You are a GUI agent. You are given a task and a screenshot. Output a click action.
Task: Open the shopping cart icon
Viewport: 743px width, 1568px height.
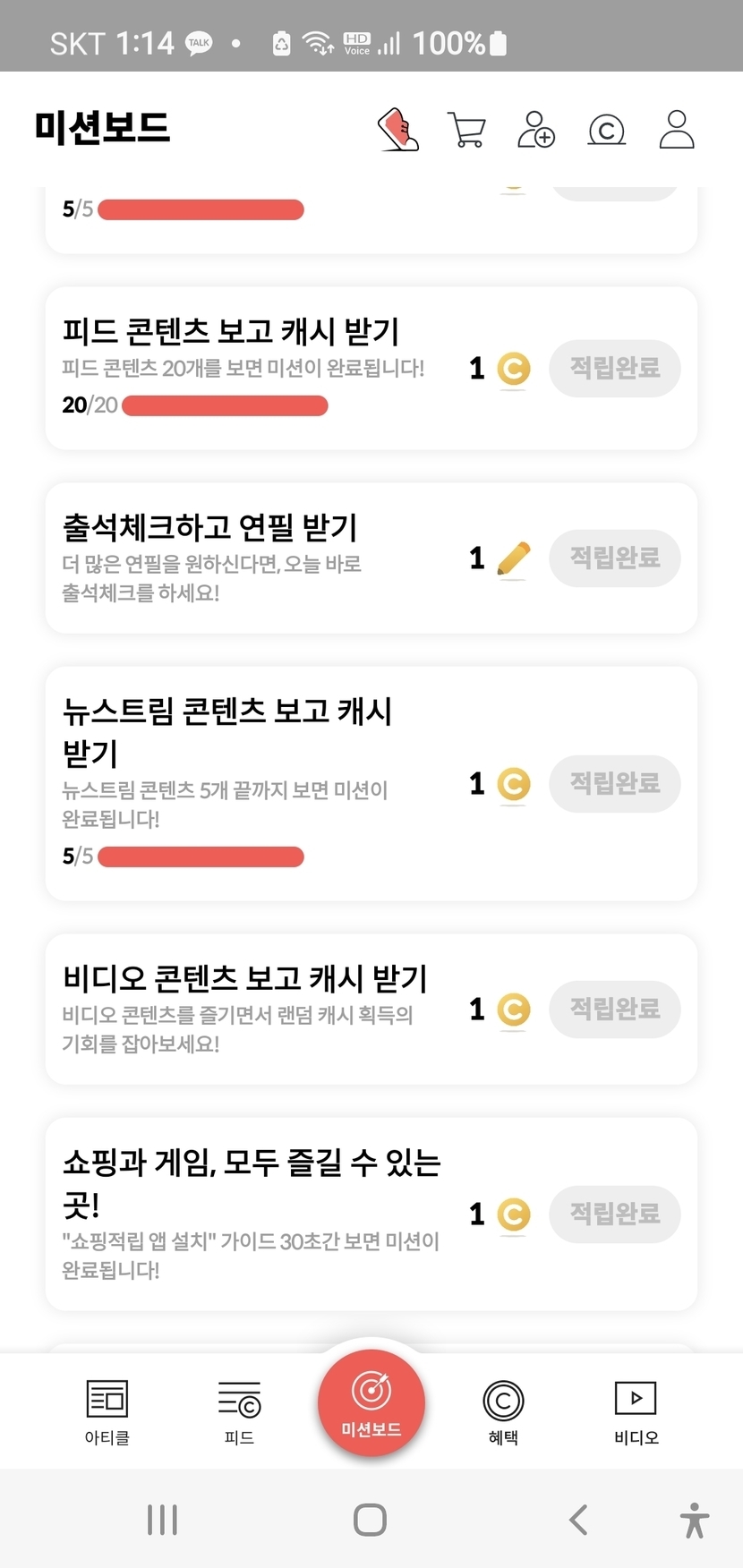(x=466, y=130)
